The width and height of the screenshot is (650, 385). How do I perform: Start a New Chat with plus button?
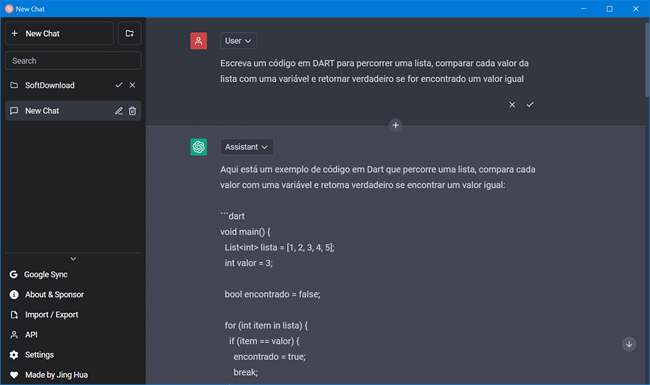(59, 33)
